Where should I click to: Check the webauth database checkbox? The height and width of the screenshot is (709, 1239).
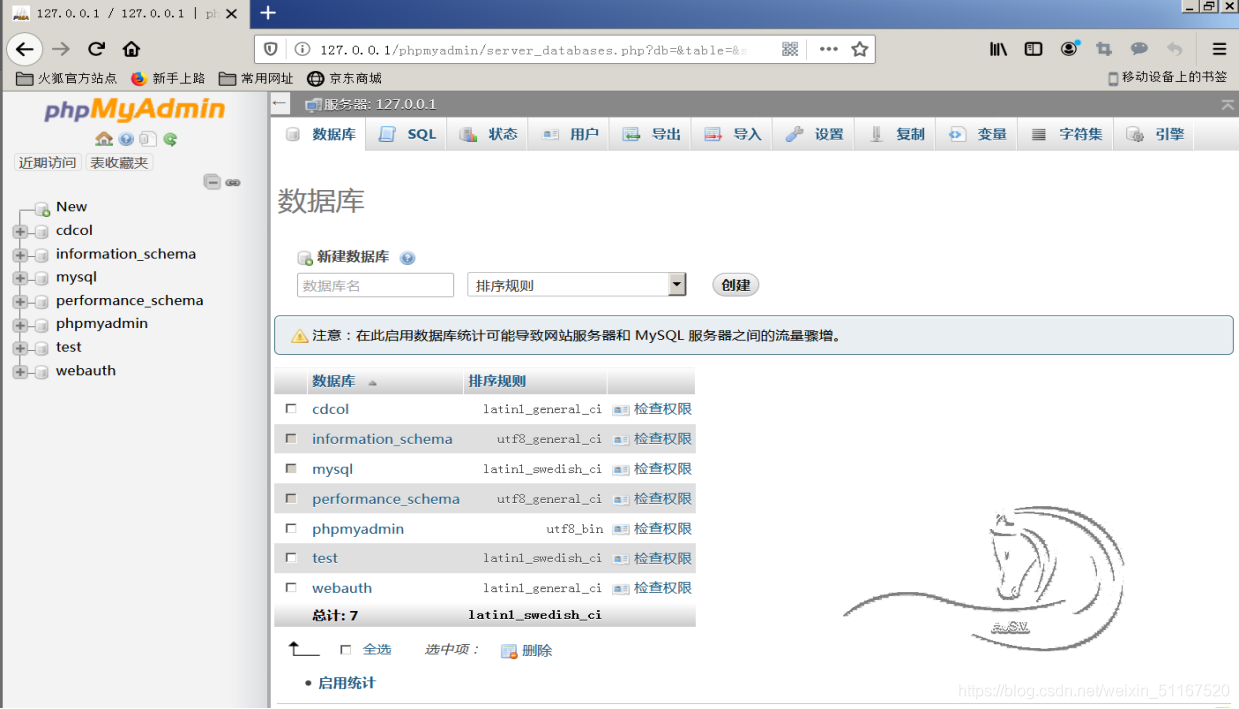[291, 587]
